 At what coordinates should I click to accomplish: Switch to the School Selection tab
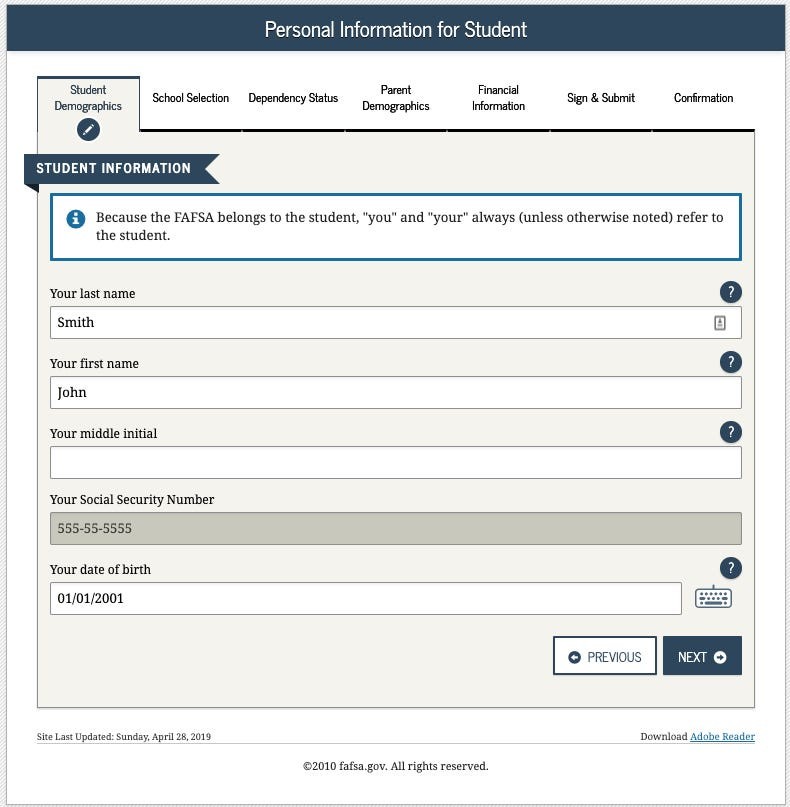(190, 98)
